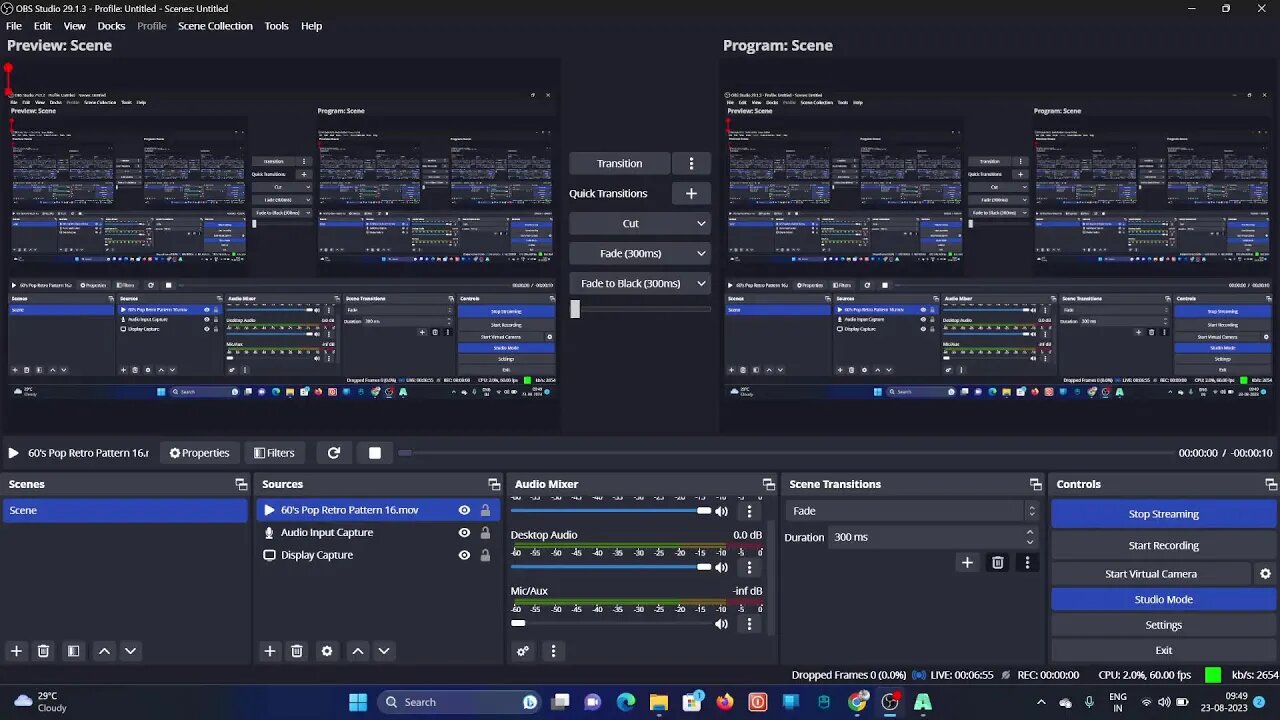Viewport: 1280px width, 720px height.
Task: Open the File menu
Action: pos(14,26)
